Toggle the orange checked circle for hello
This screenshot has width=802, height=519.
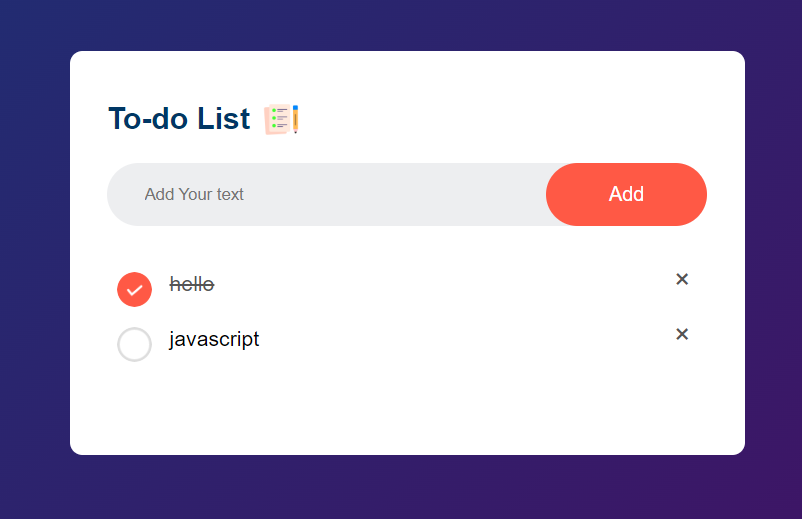135,290
